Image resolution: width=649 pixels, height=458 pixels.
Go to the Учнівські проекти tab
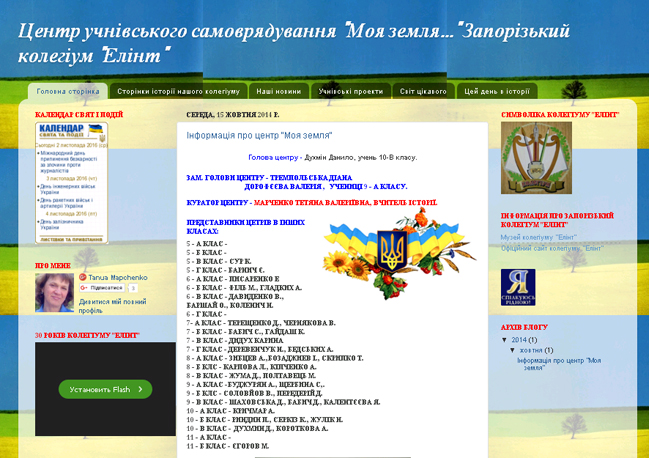pyautogui.click(x=350, y=91)
